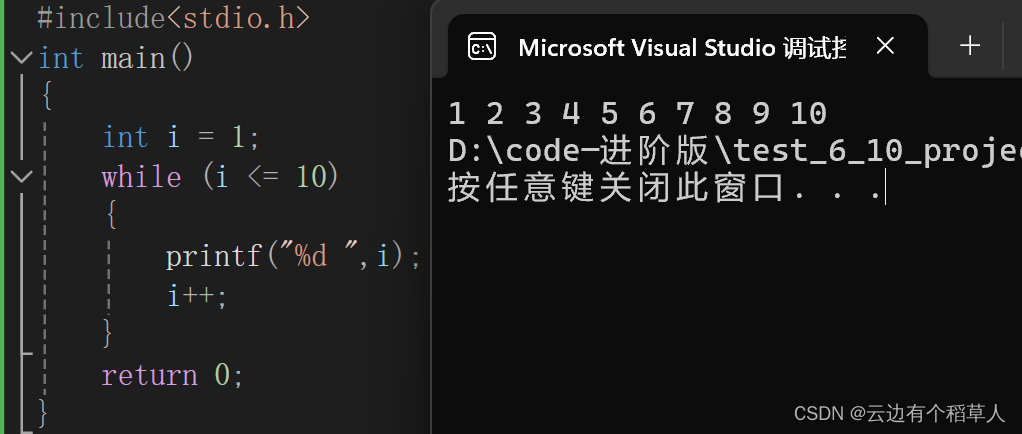Click the closing brace of main function
Viewport: 1022px width, 434px height.
point(43,410)
